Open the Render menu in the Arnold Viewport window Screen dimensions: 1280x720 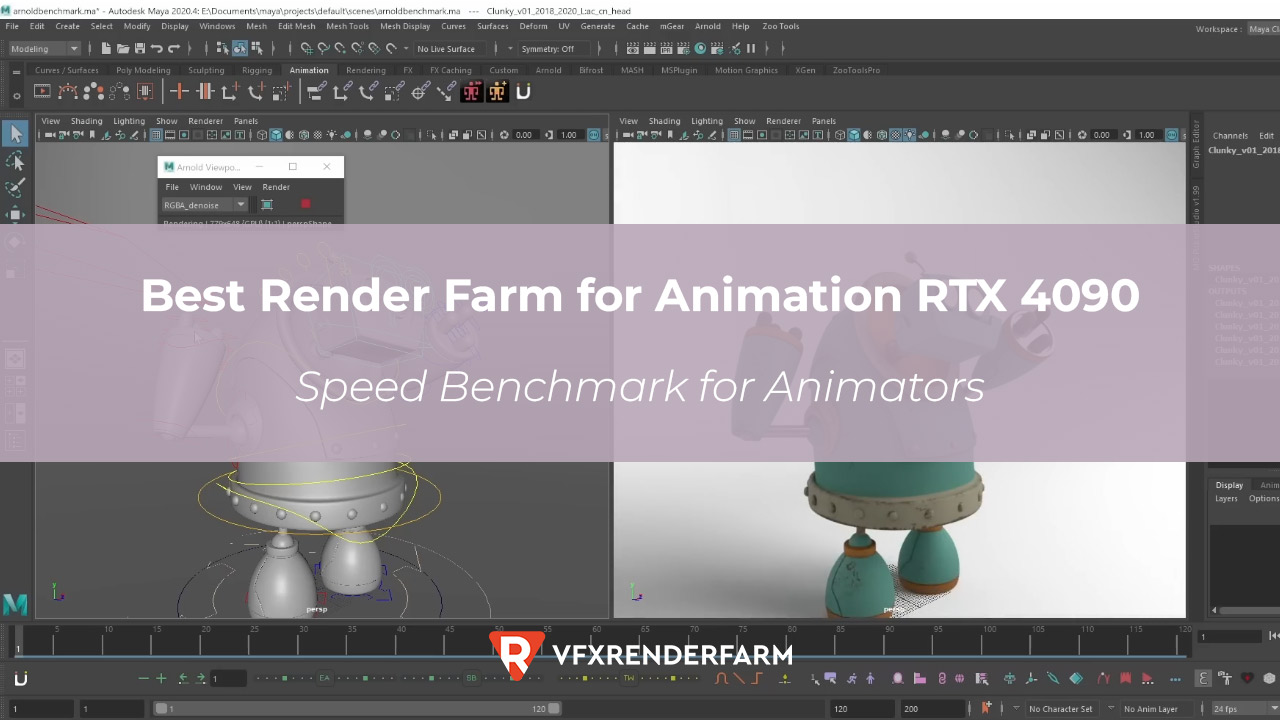coord(276,187)
